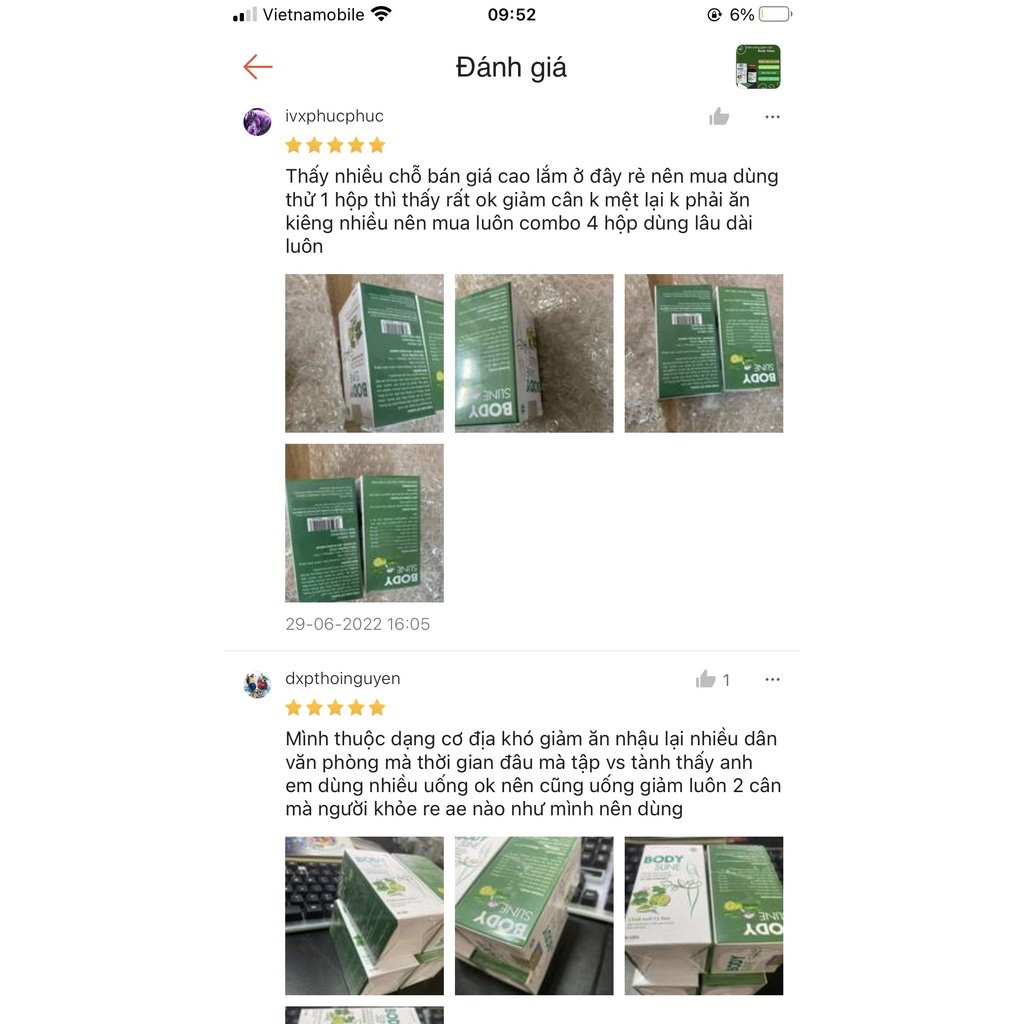Open more options for dxpthoinguyen's review
The width and height of the screenshot is (1024, 1024).
[773, 680]
